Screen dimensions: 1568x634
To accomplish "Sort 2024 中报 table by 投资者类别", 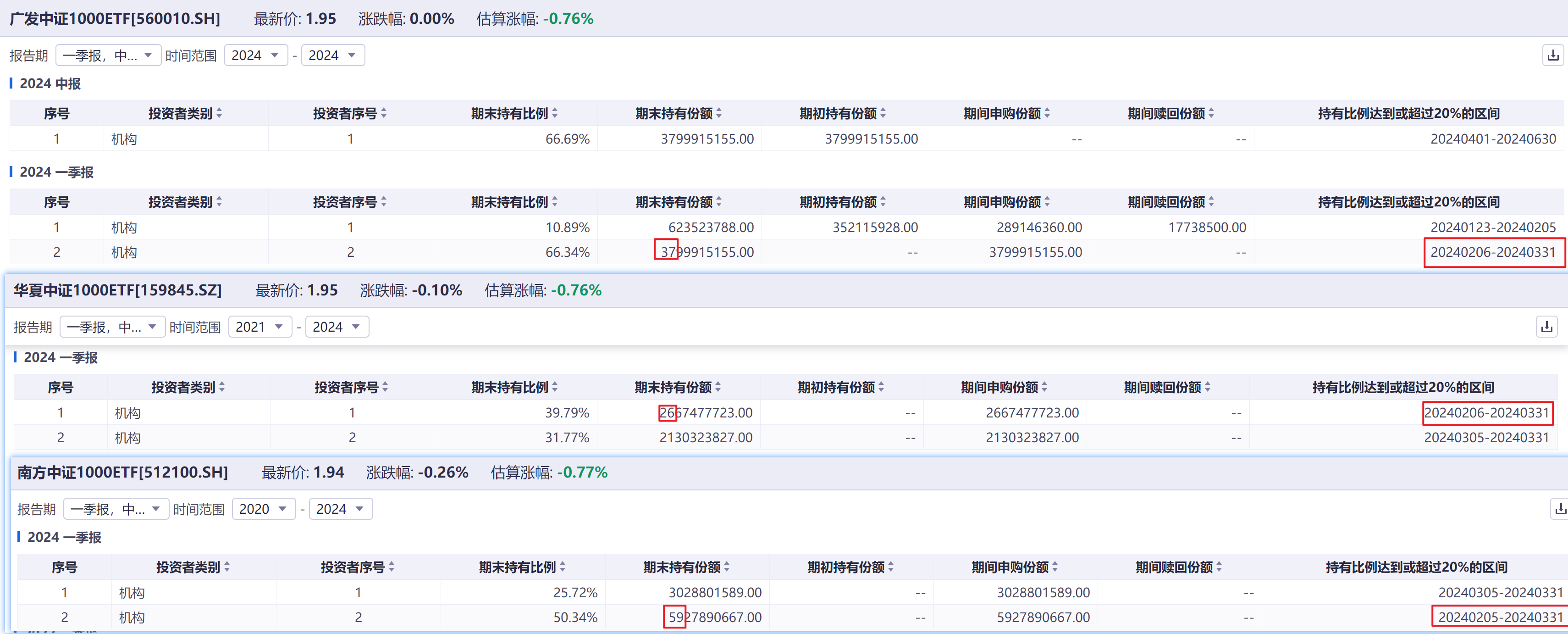I will click(185, 113).
